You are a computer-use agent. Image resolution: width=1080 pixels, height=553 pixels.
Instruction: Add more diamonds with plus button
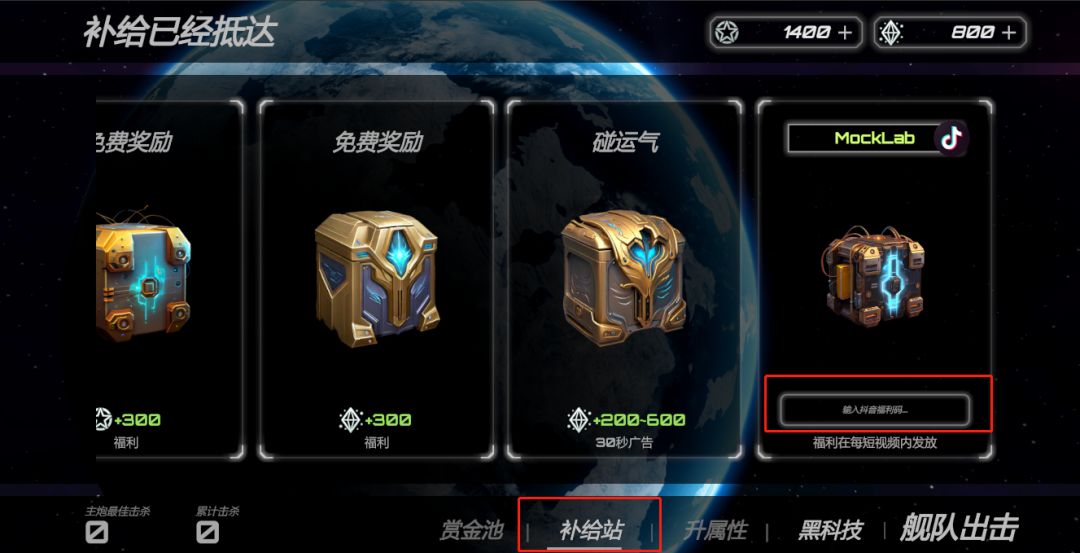[1009, 32]
